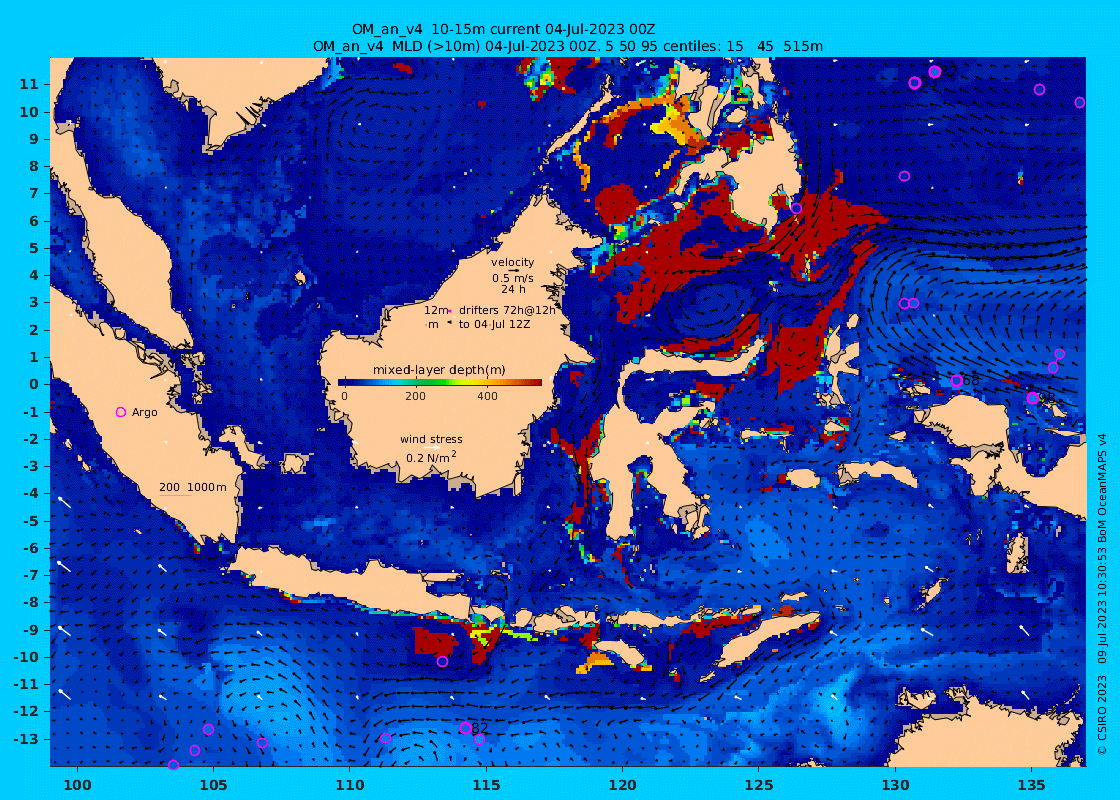
Task: Click the longitude axis label 110
Action: pos(350,785)
